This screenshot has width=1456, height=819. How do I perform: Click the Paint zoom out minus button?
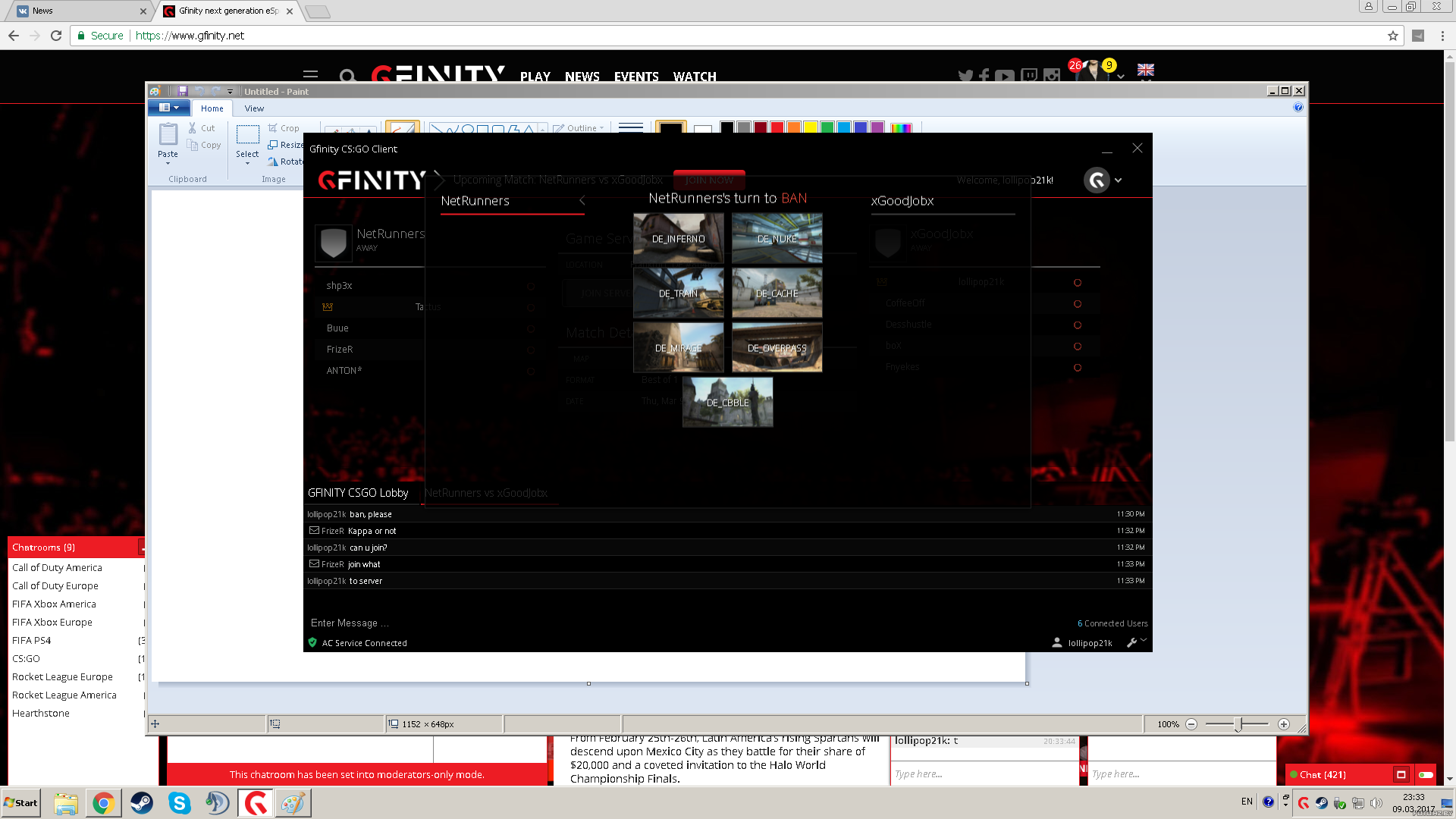pyautogui.click(x=1191, y=724)
